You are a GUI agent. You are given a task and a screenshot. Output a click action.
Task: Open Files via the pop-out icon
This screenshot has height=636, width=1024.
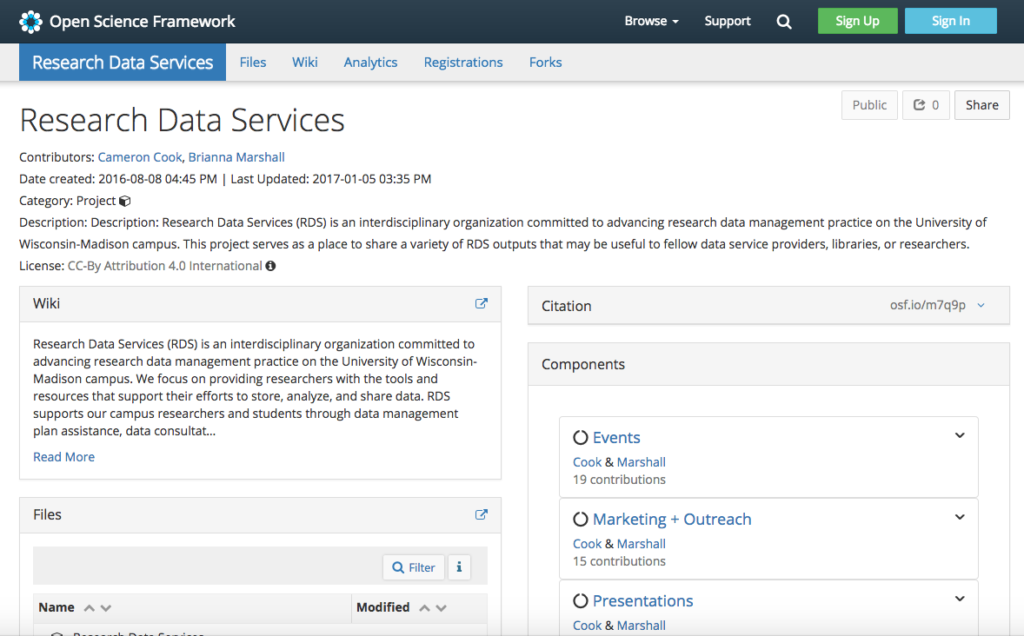tap(481, 514)
